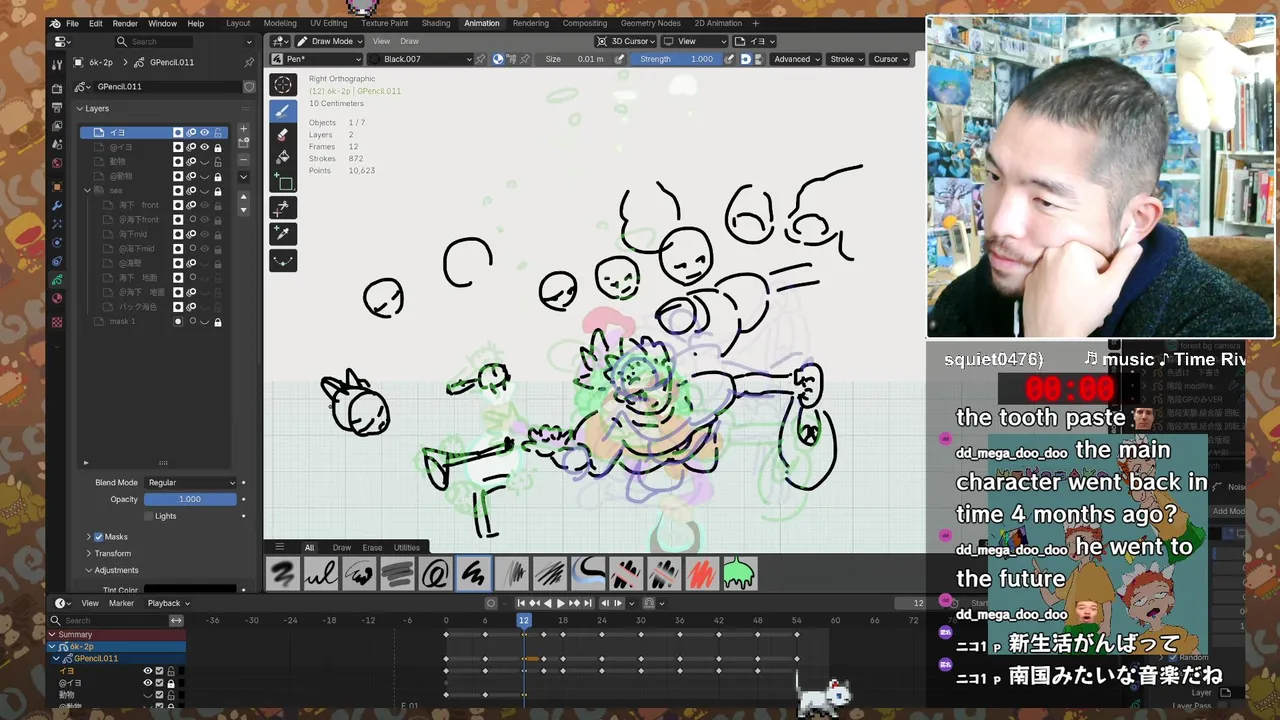
Task: Open the Modifiers wrench properties tab
Action: 57,205
